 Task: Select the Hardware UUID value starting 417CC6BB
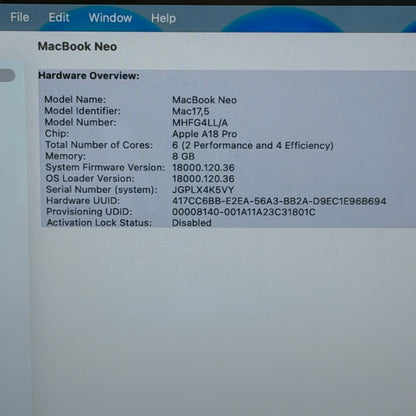point(279,201)
